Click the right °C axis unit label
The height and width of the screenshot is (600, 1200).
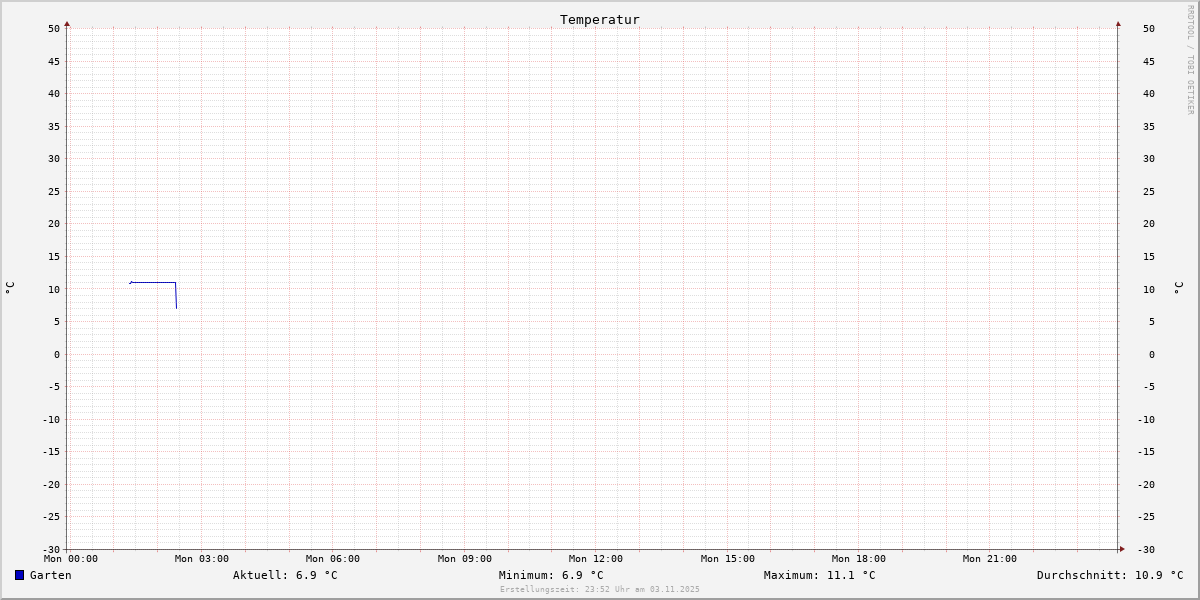tap(1178, 287)
